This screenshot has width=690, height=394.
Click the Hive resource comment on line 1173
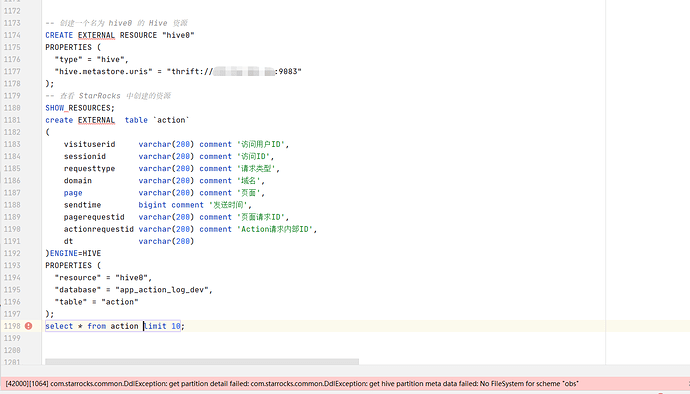click(117, 23)
